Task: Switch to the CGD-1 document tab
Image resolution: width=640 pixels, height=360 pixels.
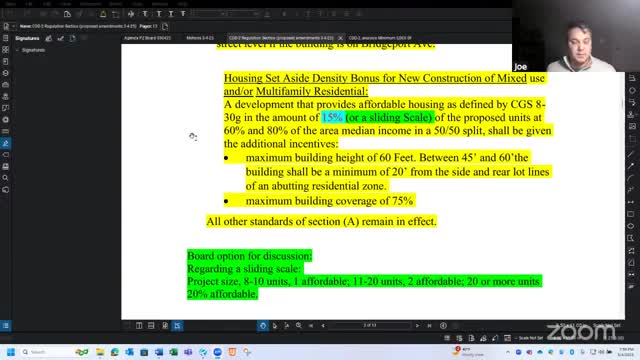Action: tap(380, 38)
